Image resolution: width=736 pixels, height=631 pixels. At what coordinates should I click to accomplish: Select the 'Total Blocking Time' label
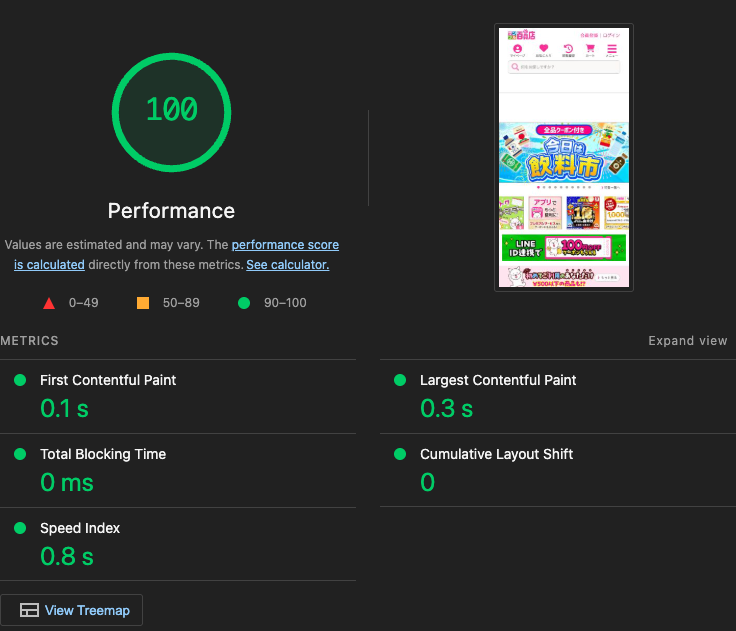click(x=103, y=454)
